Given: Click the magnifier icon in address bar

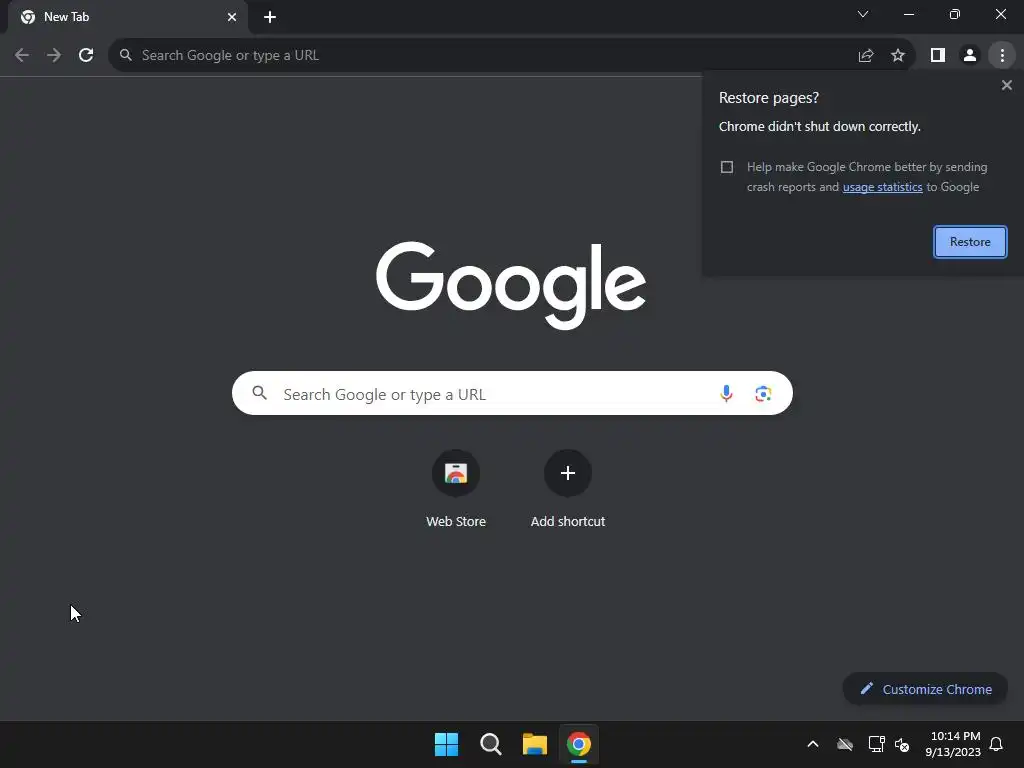Looking at the screenshot, I should point(126,56).
